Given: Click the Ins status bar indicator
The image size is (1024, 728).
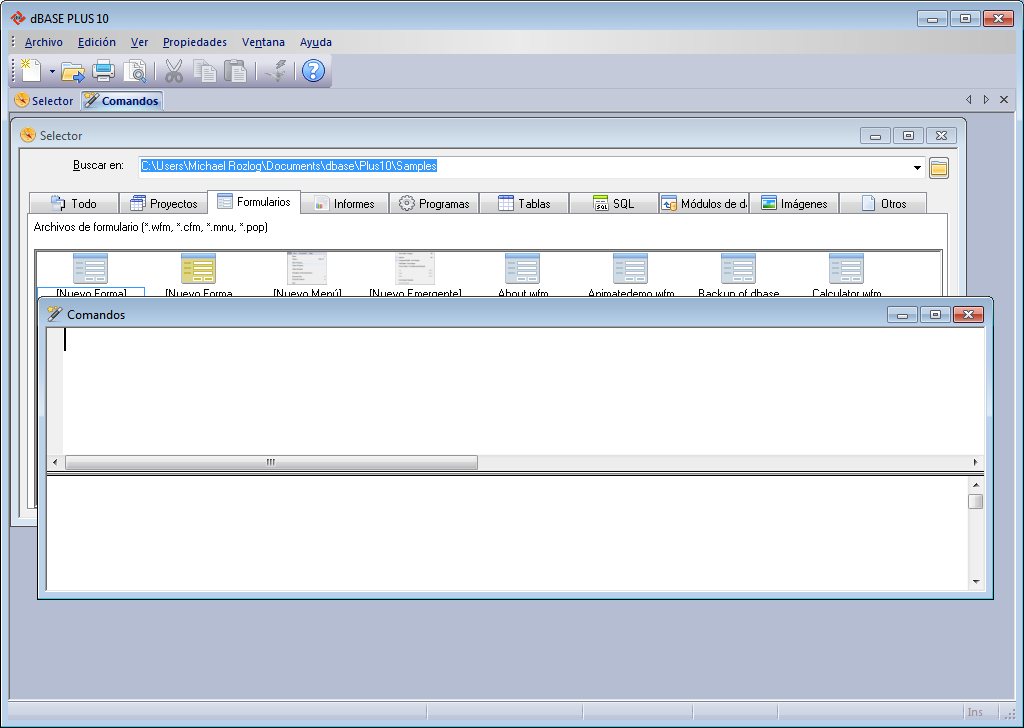Looking at the screenshot, I should 975,712.
